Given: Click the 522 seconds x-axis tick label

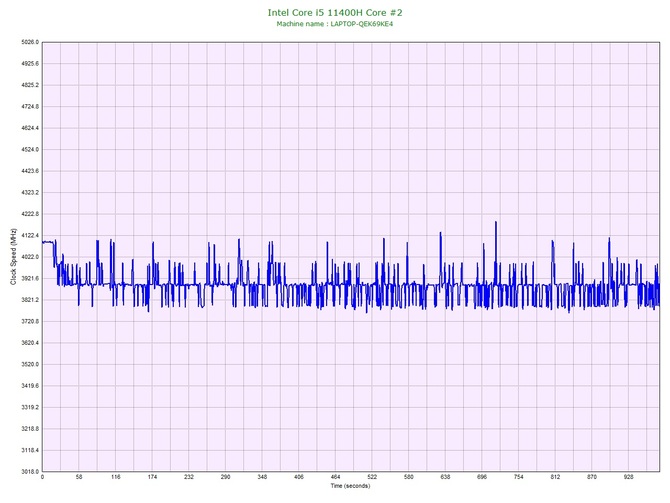Looking at the screenshot, I should pos(372,477).
